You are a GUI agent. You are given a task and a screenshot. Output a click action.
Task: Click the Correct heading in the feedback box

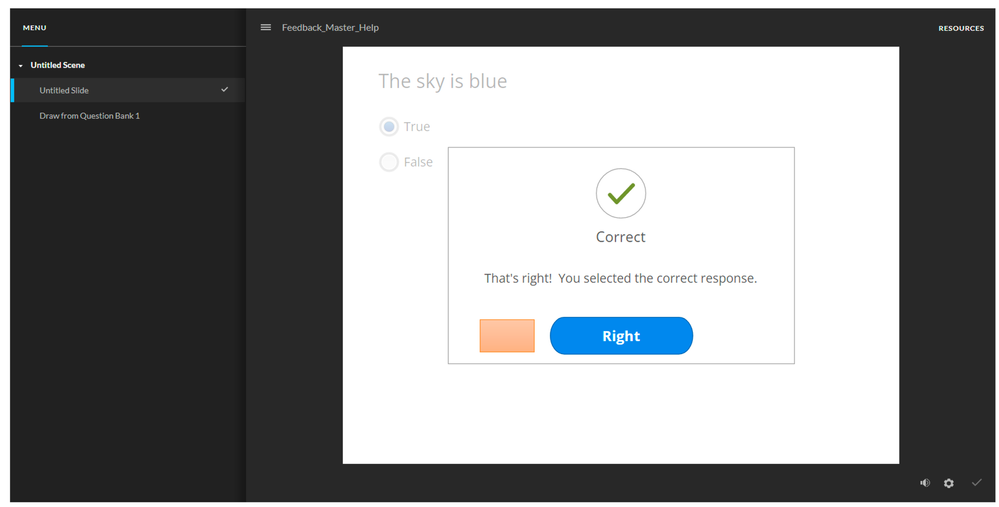[621, 237]
